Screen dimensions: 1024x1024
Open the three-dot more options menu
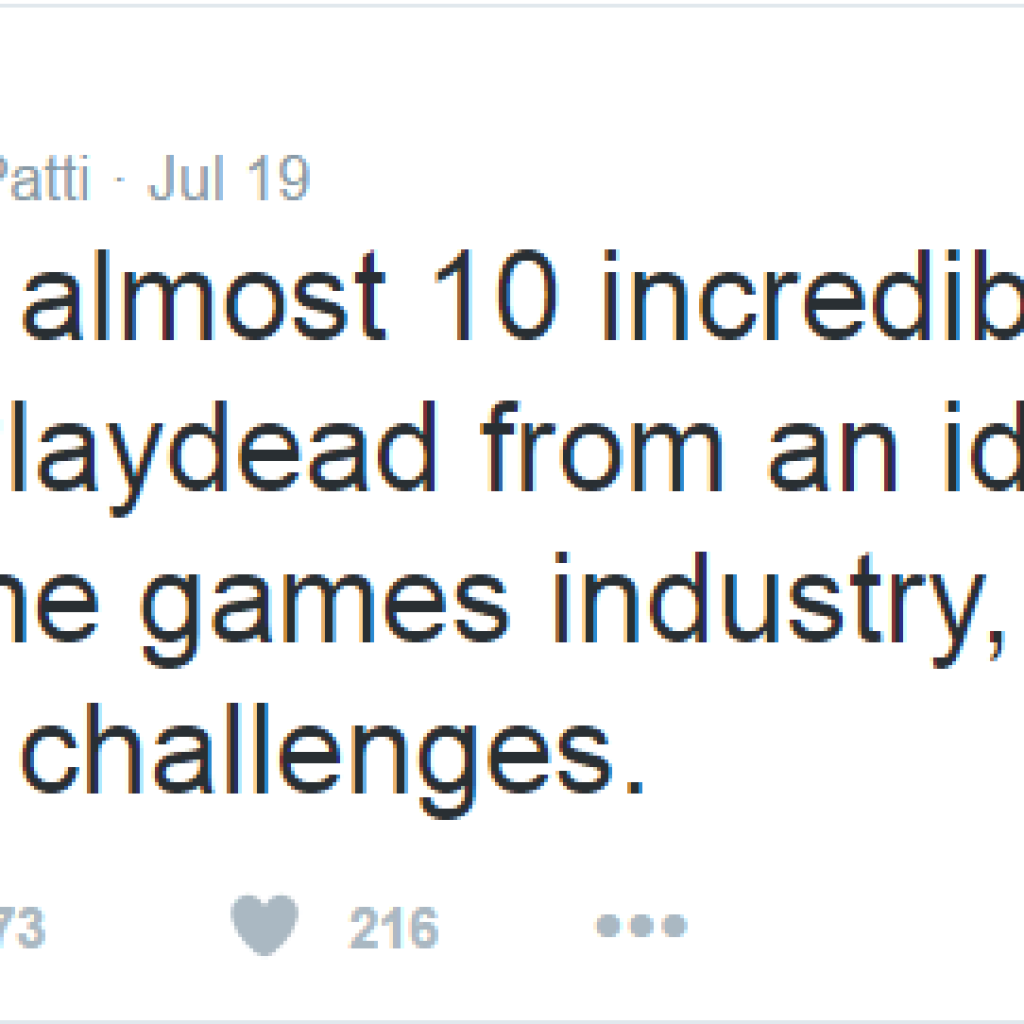(641, 926)
